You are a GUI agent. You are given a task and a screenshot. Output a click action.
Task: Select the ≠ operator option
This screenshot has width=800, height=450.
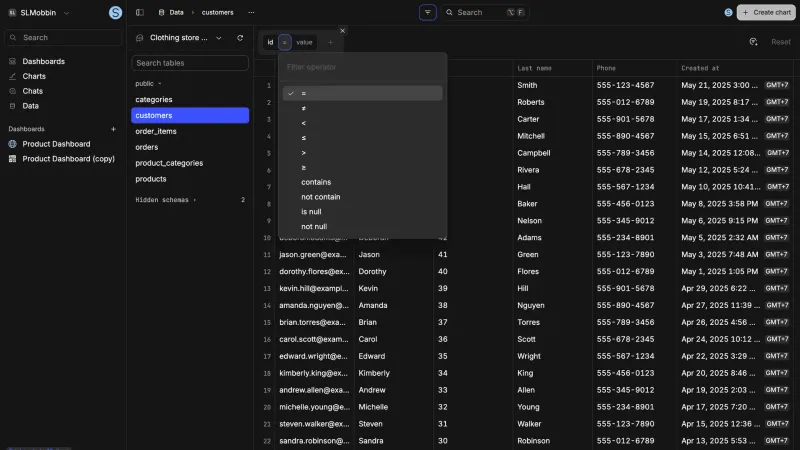tap(362, 108)
